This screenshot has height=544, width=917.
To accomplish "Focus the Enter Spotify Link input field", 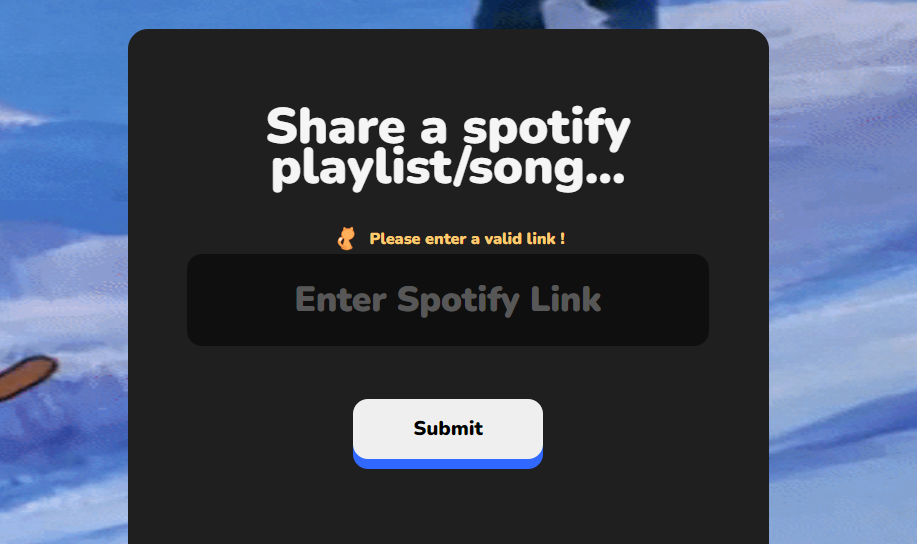I will tap(448, 299).
